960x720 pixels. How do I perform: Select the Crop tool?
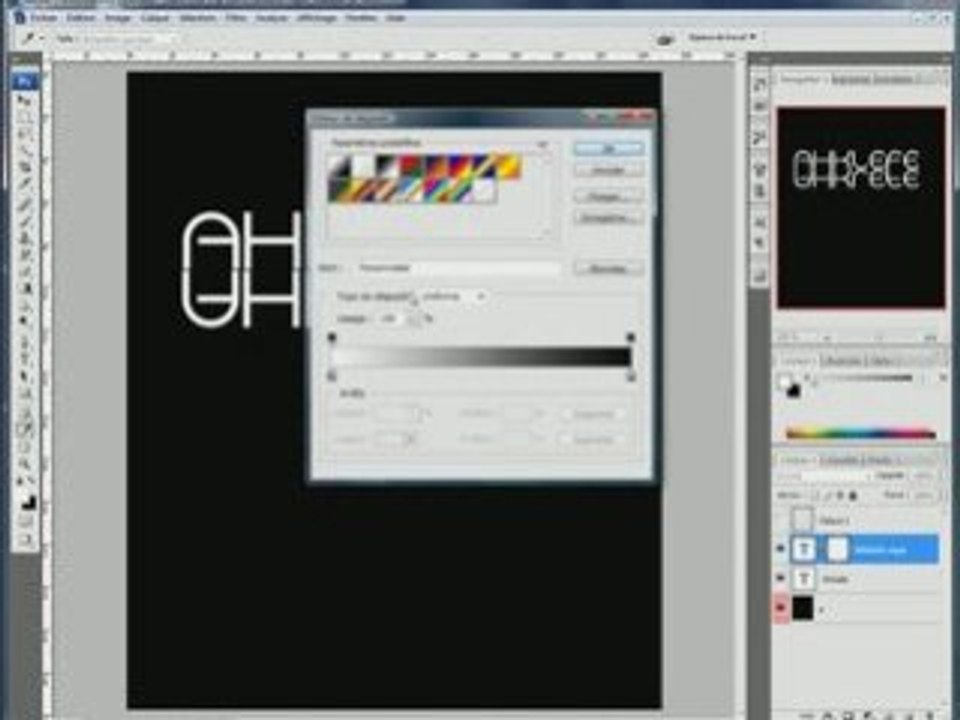26,166
